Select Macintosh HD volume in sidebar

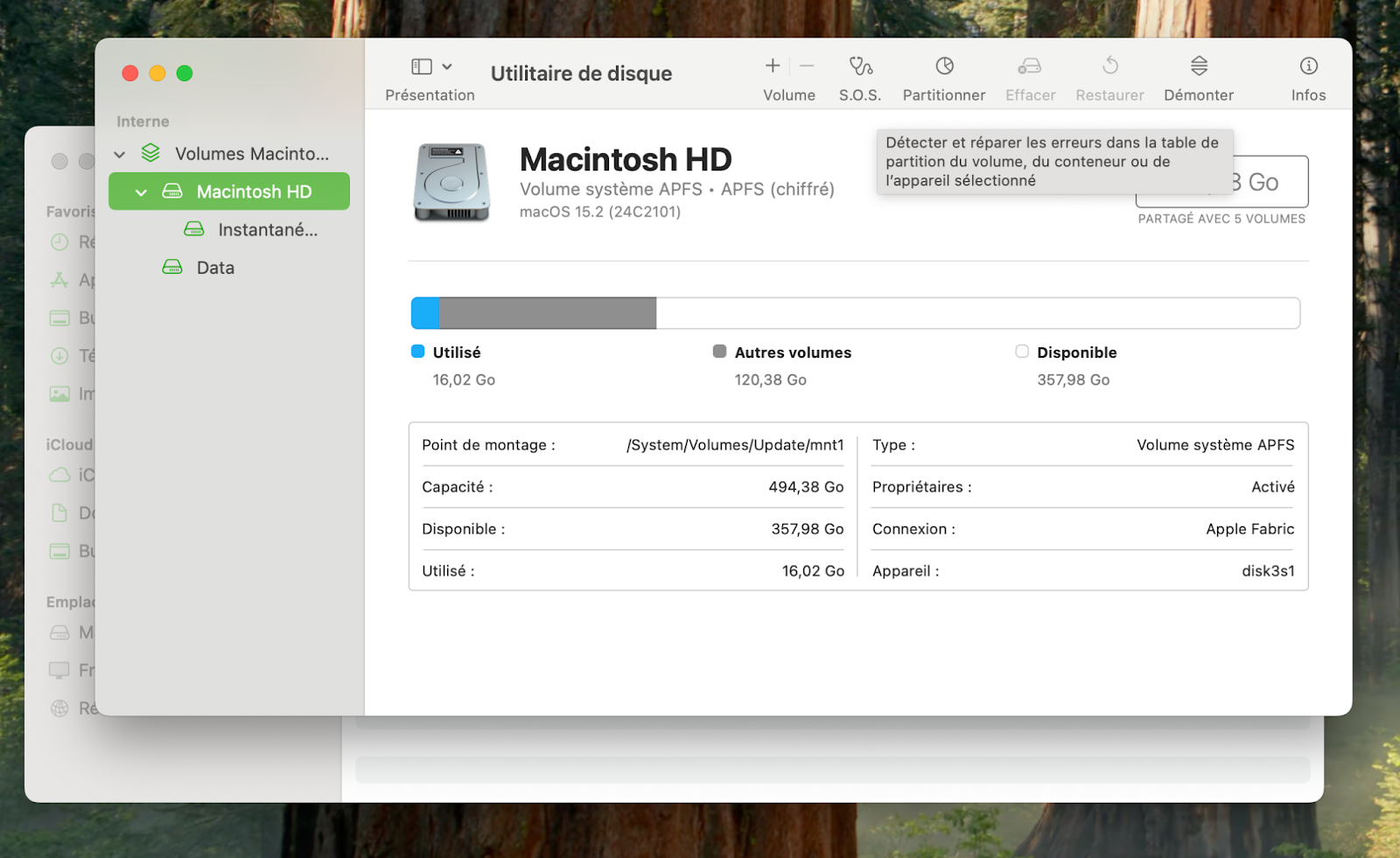(254, 192)
